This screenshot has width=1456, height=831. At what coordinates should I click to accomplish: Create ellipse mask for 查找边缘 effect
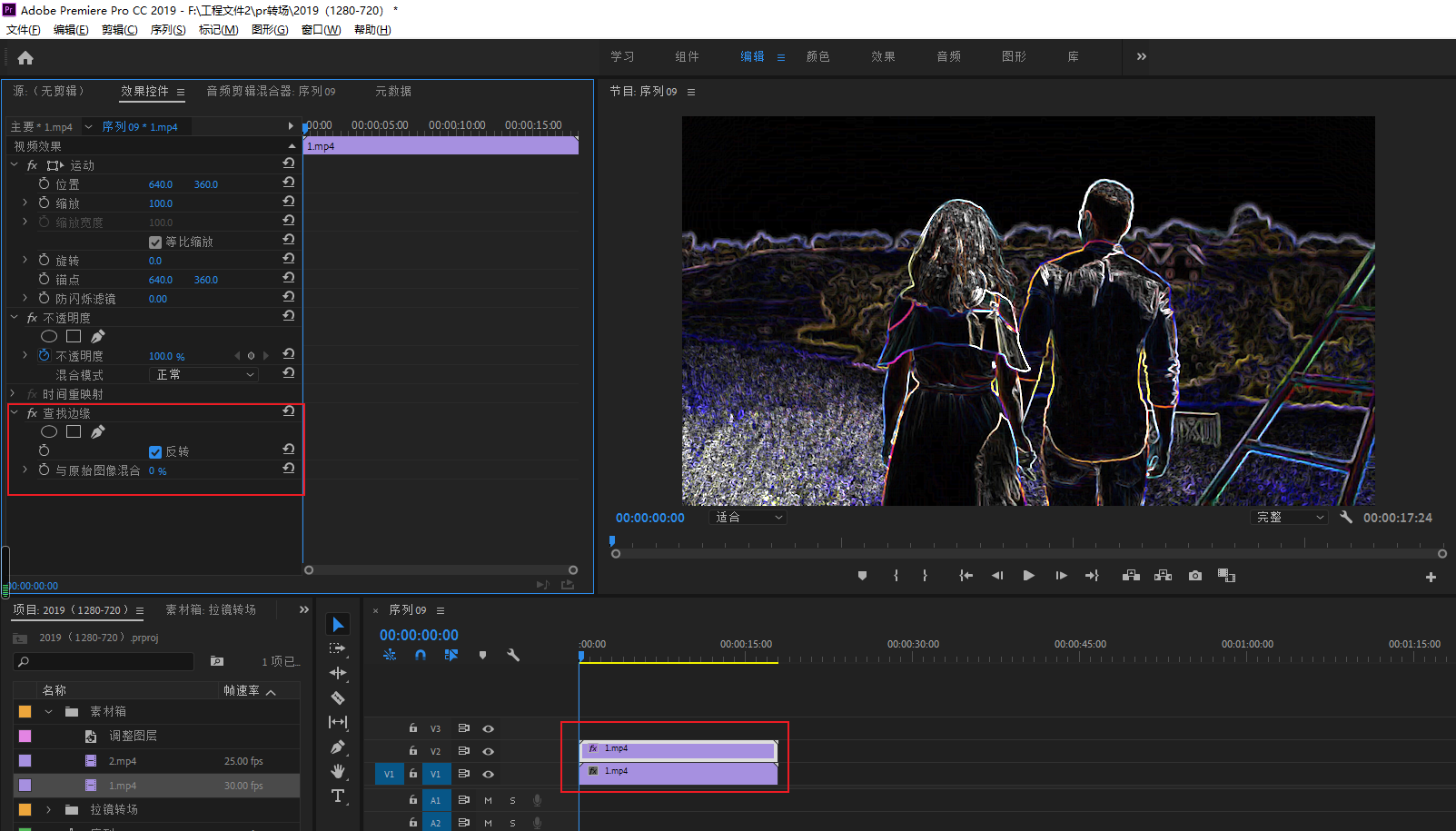click(49, 432)
